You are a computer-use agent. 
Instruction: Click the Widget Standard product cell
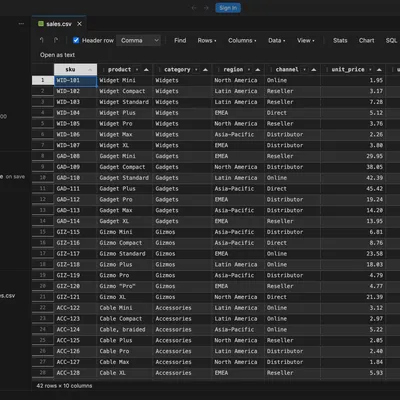coord(125,102)
